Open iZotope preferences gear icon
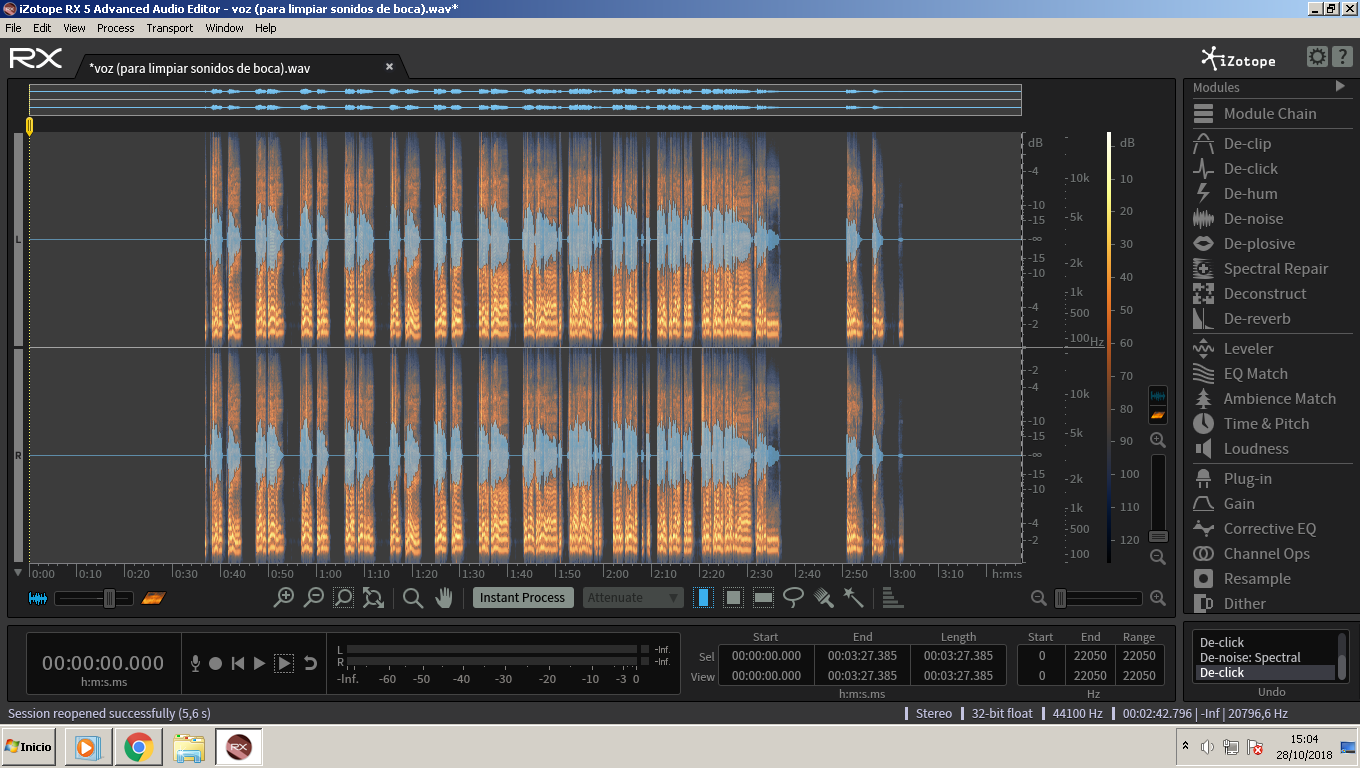Image resolution: width=1360 pixels, height=768 pixels. point(1317,57)
